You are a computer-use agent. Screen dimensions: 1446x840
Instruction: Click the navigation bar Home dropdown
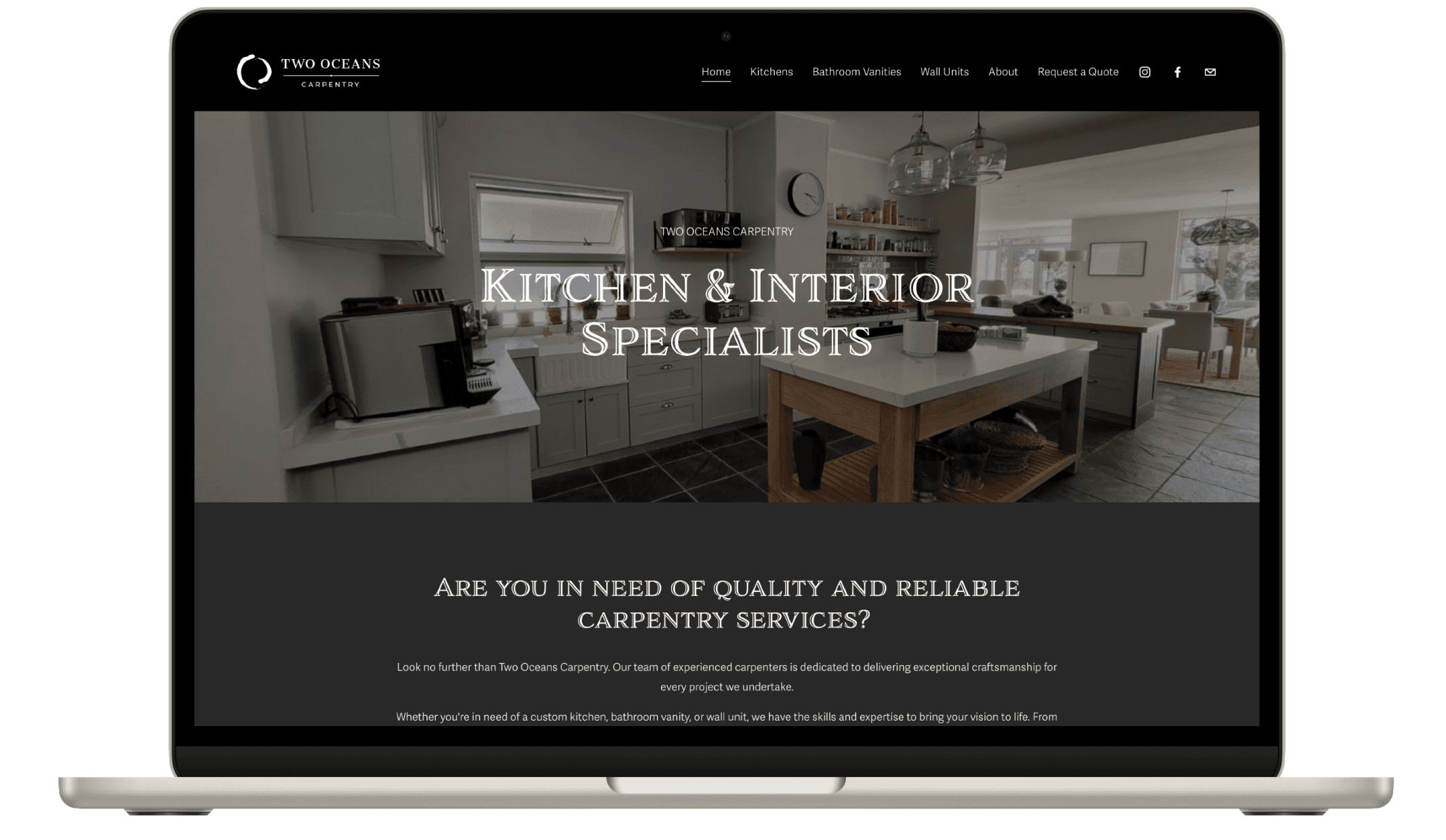pos(715,71)
